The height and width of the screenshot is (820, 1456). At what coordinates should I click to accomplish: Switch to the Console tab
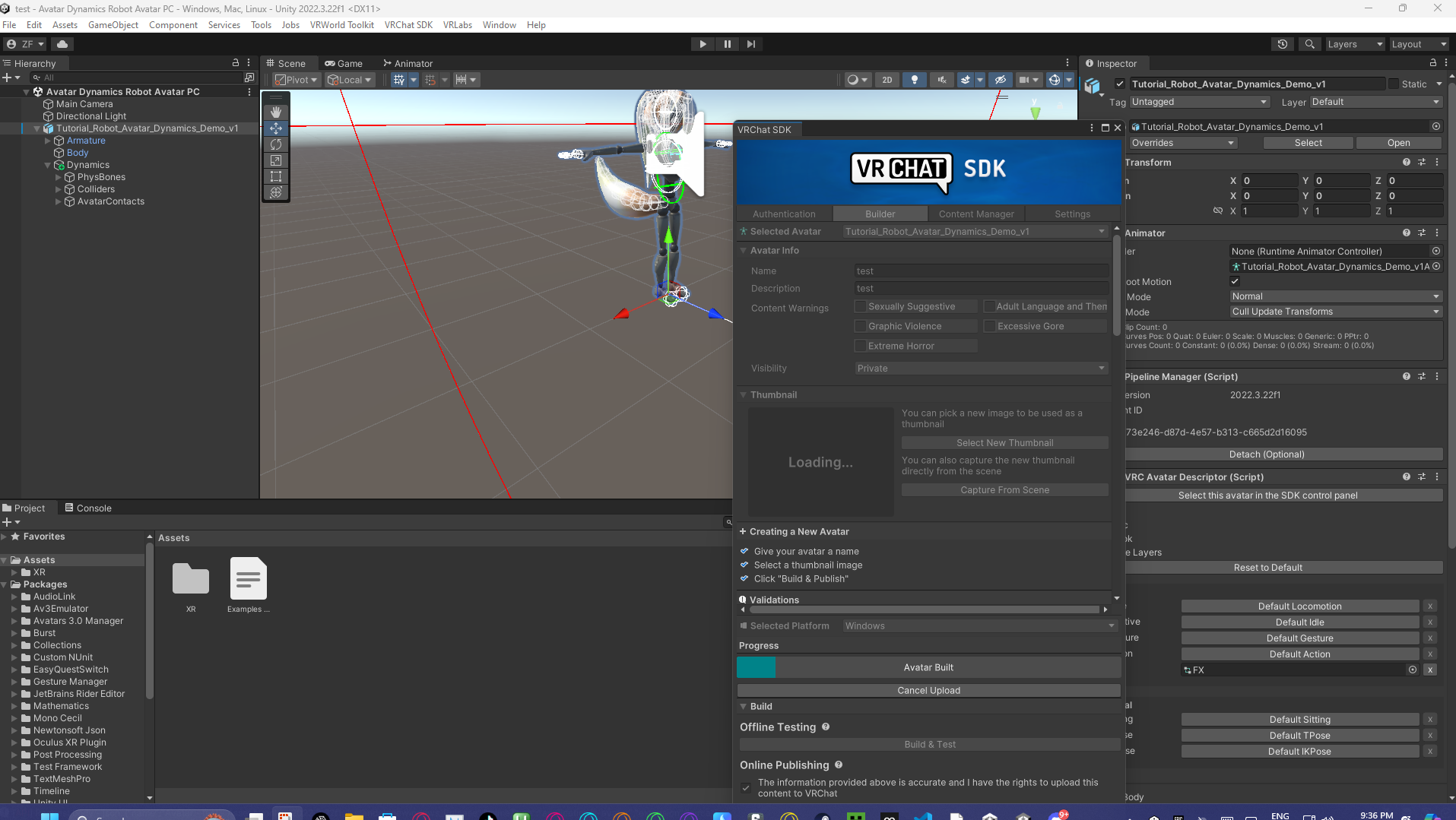click(x=88, y=508)
